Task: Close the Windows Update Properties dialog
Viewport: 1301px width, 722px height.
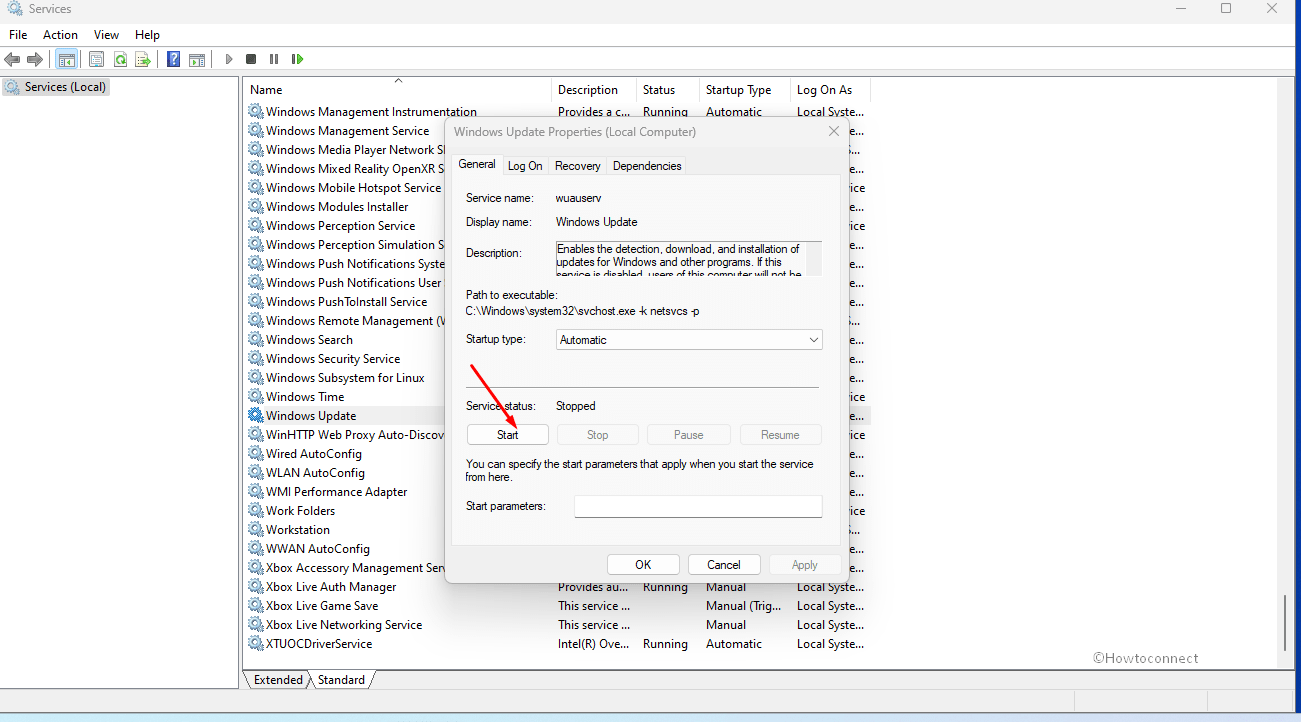Action: pyautogui.click(x=834, y=131)
